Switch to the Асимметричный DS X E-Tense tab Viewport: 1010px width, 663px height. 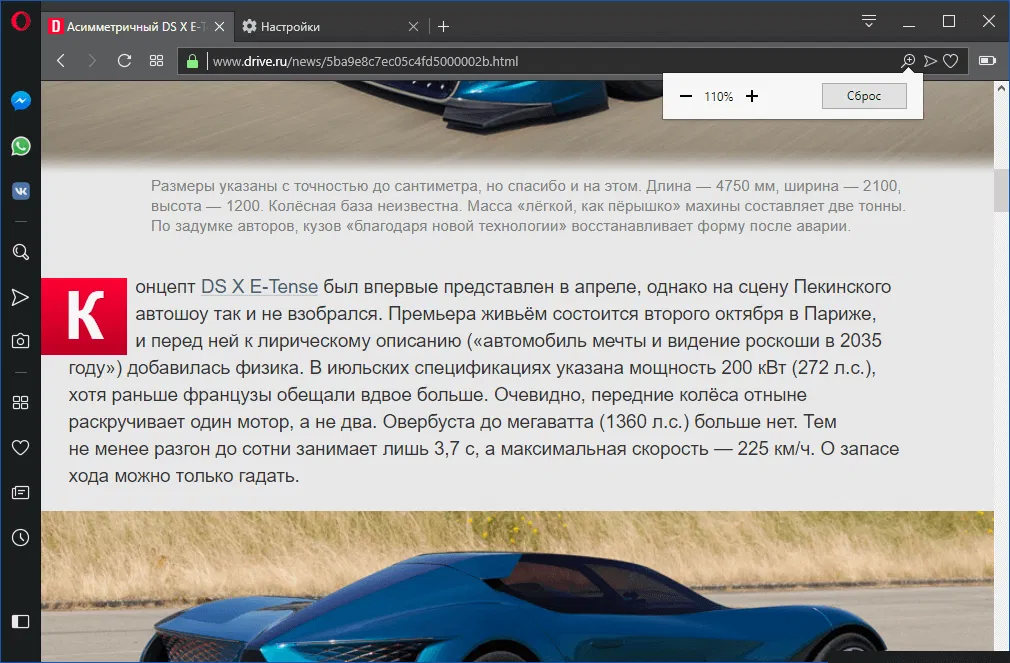click(129, 26)
